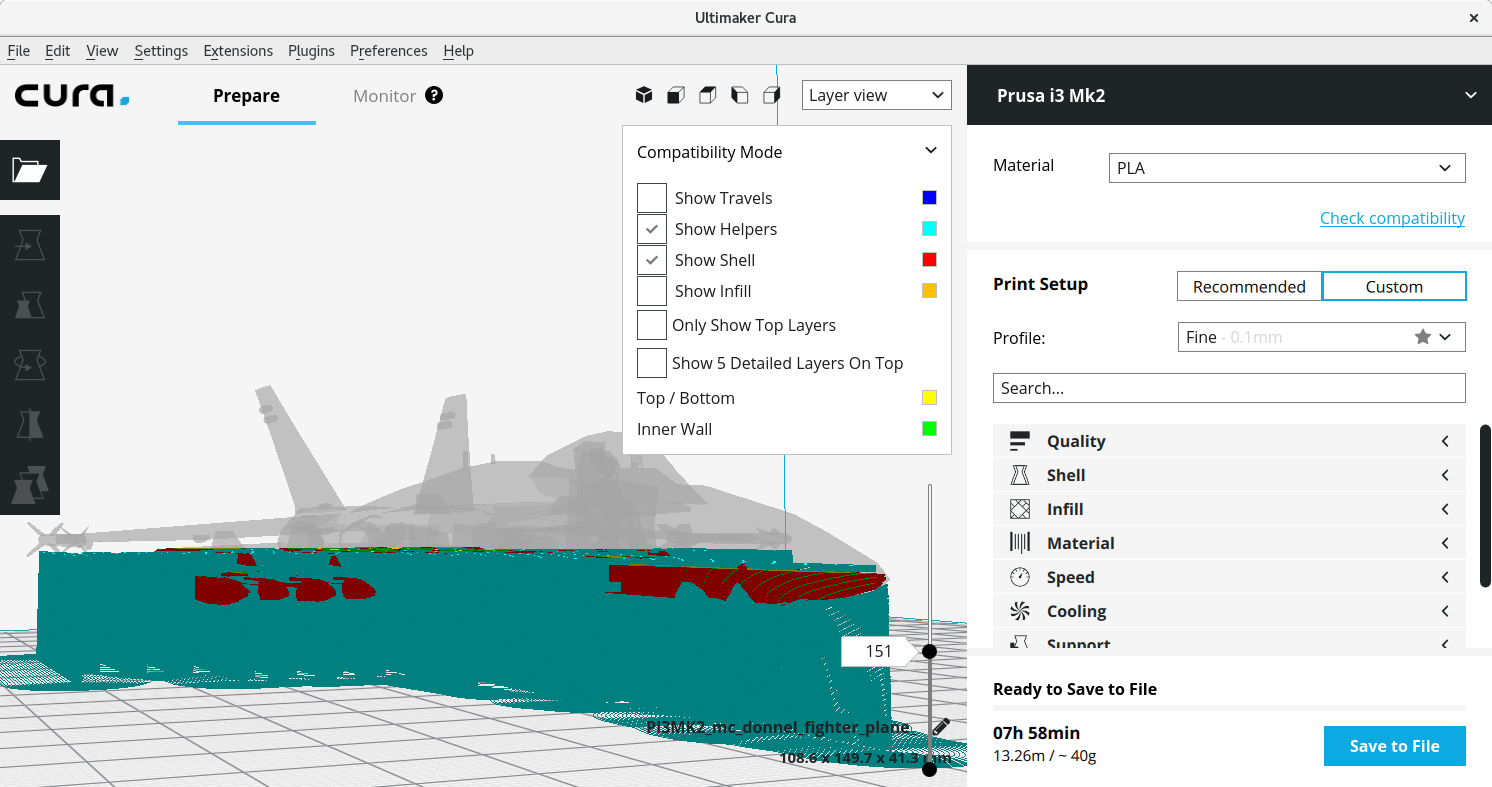Image resolution: width=1492 pixels, height=787 pixels.
Task: Click the yellow Top / Bottom color swatch
Action: pos(929,398)
